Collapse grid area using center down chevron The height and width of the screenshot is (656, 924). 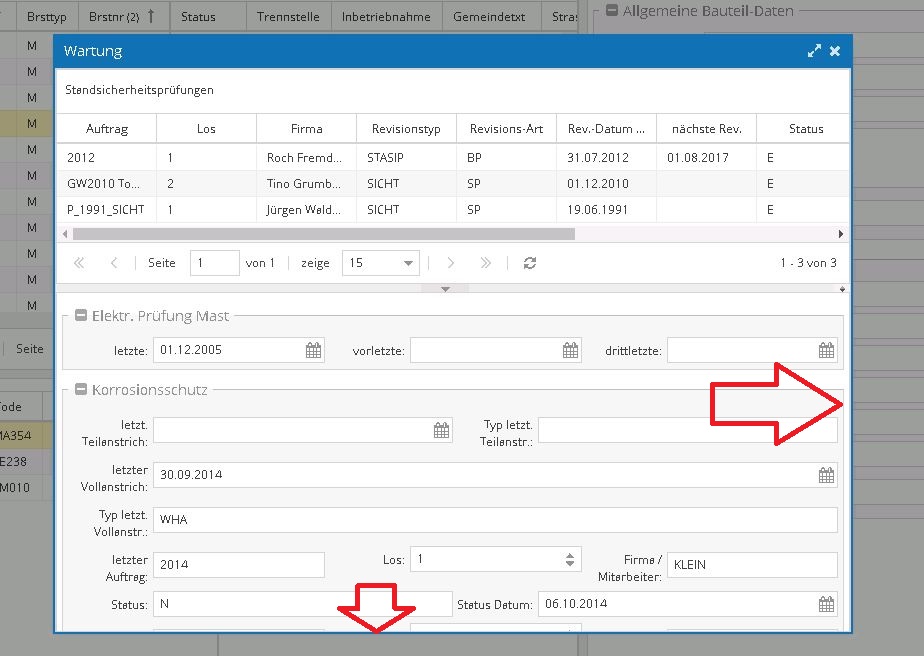point(444,289)
